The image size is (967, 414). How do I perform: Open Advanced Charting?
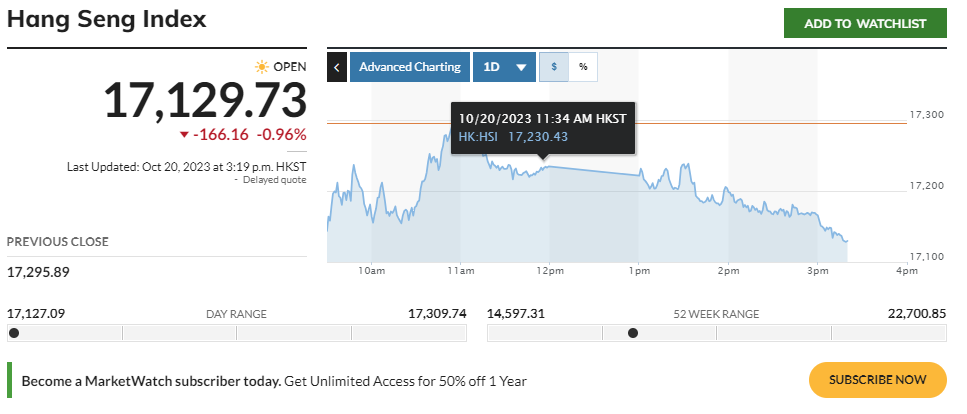409,67
